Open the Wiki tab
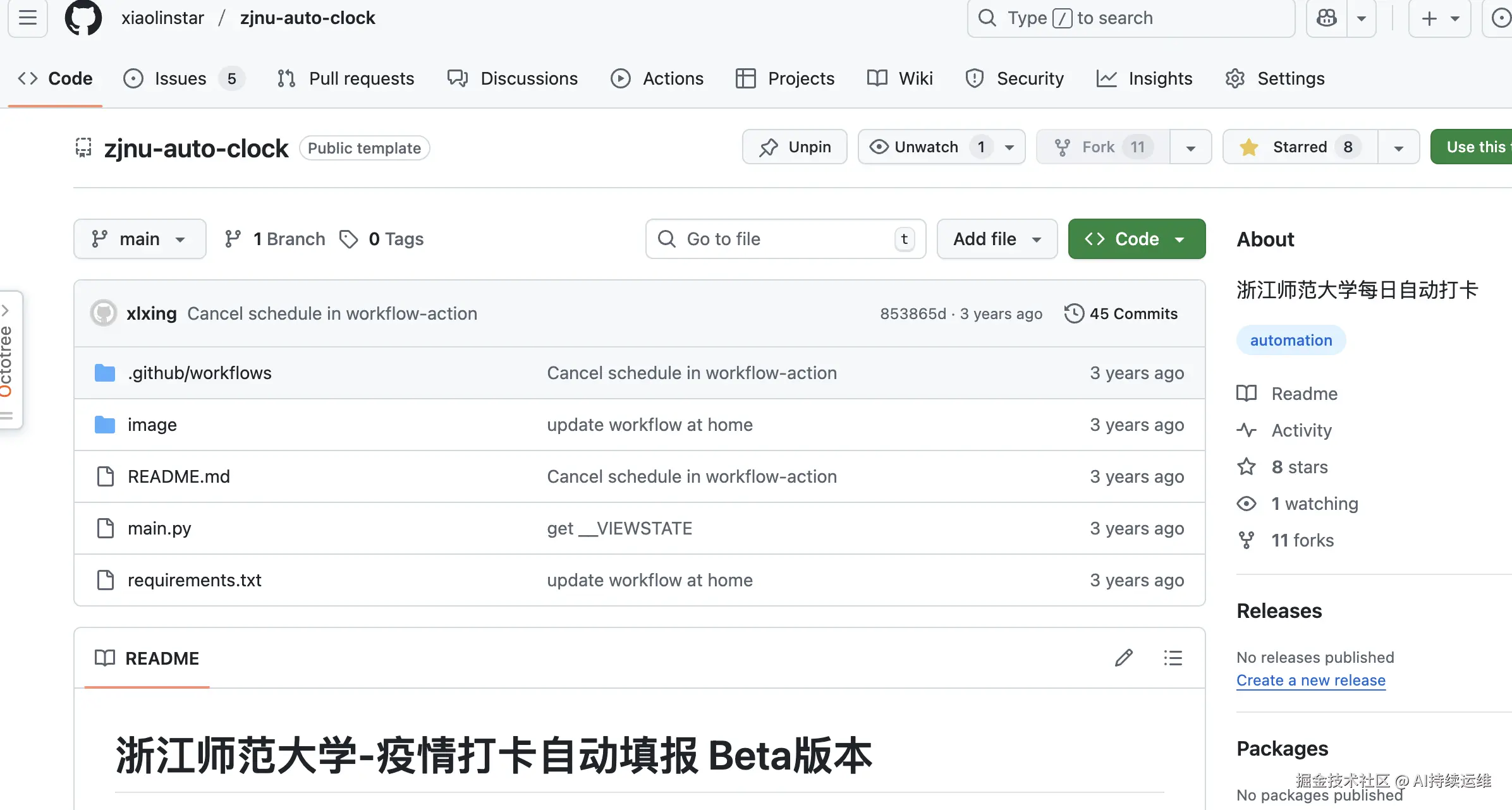This screenshot has width=1512, height=810. (x=900, y=78)
